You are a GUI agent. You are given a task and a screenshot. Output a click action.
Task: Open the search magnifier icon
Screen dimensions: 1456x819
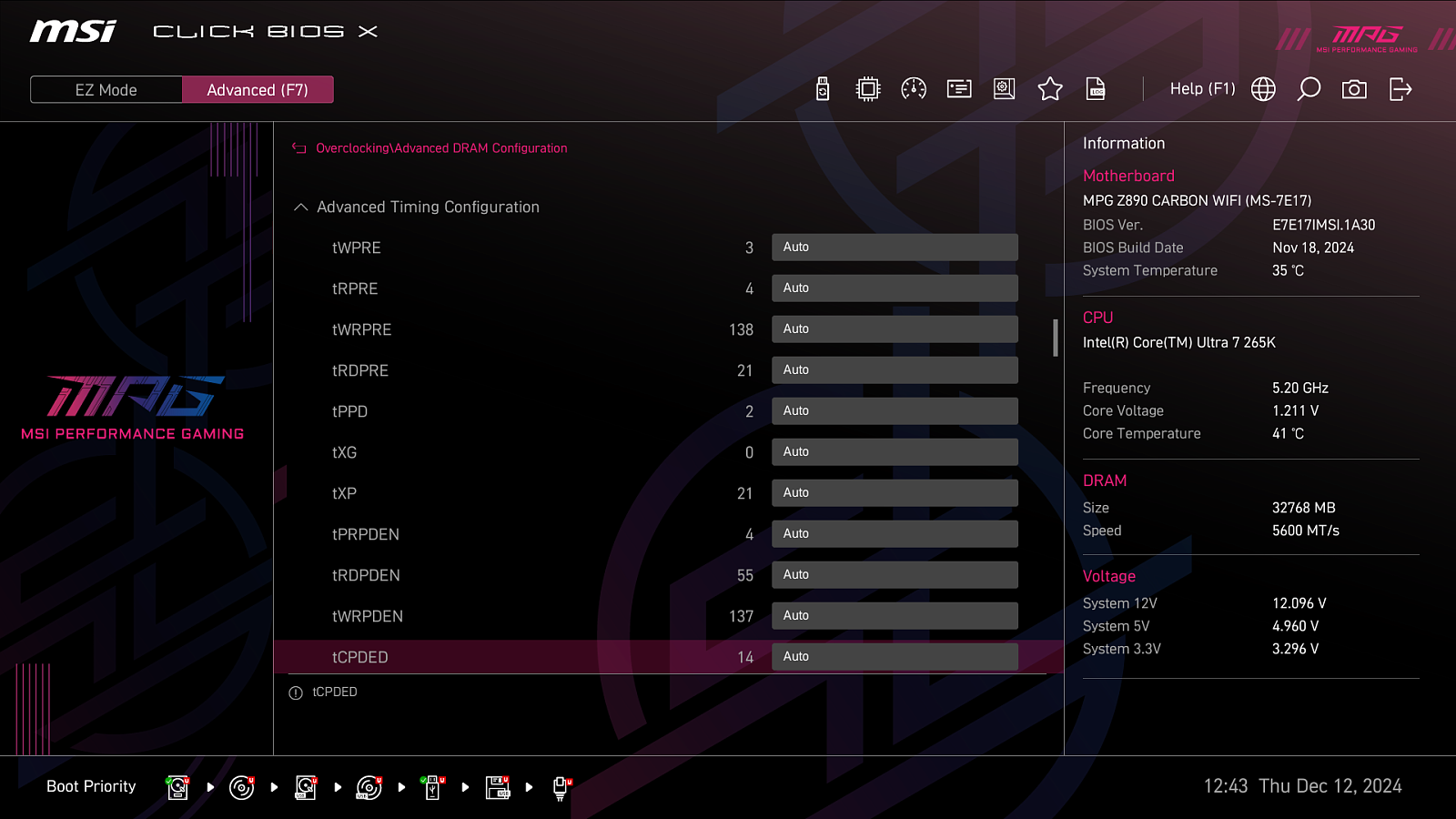tap(1309, 89)
